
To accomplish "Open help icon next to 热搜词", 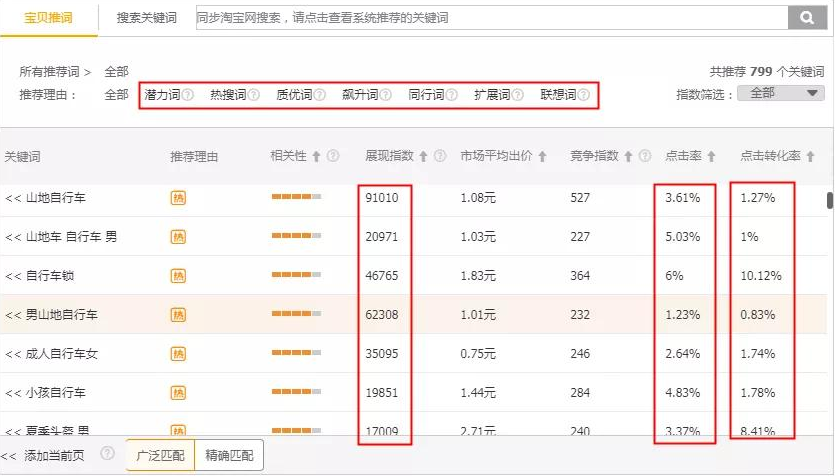I will point(253,95).
